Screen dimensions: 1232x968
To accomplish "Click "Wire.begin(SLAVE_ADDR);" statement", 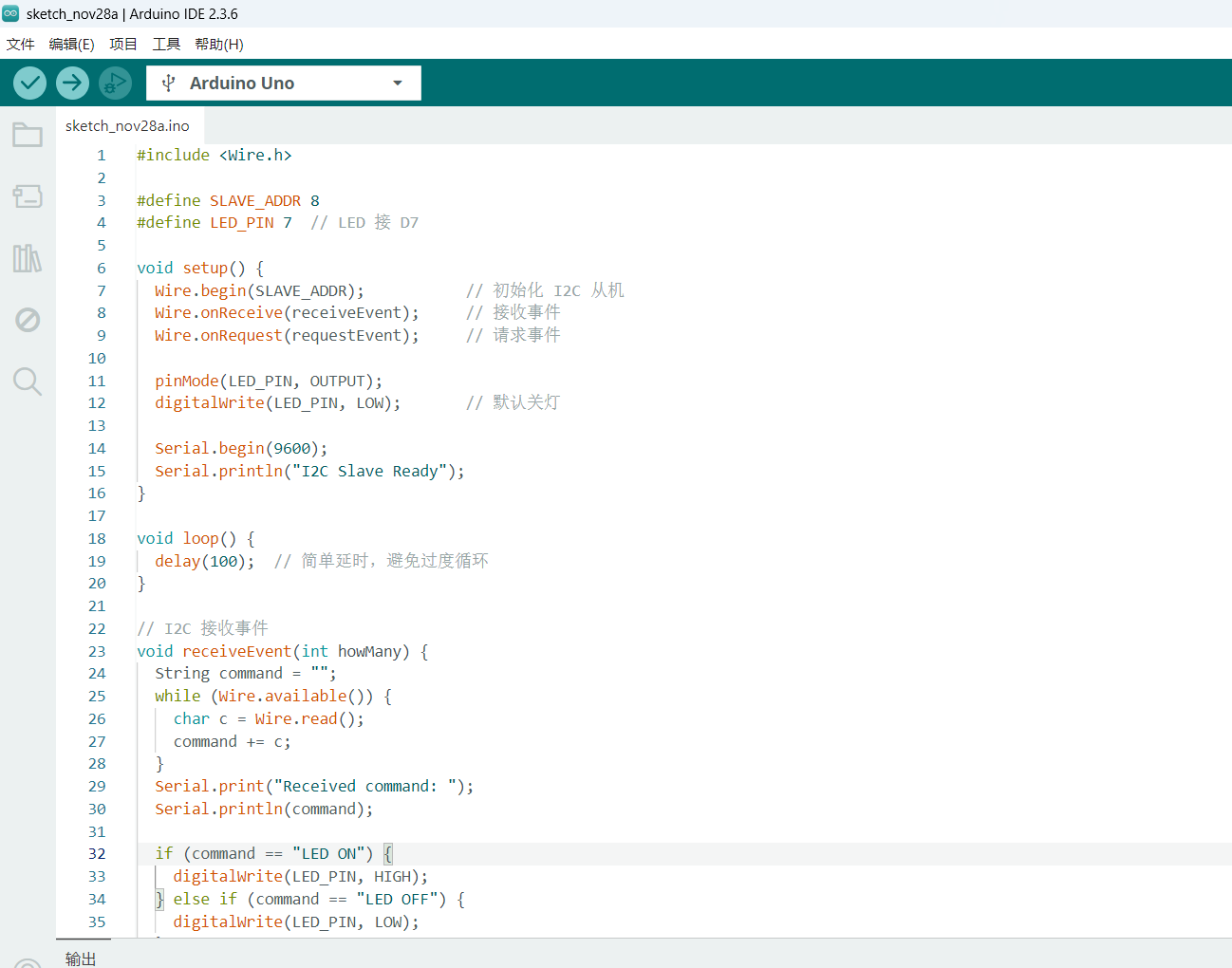I will pos(259,291).
